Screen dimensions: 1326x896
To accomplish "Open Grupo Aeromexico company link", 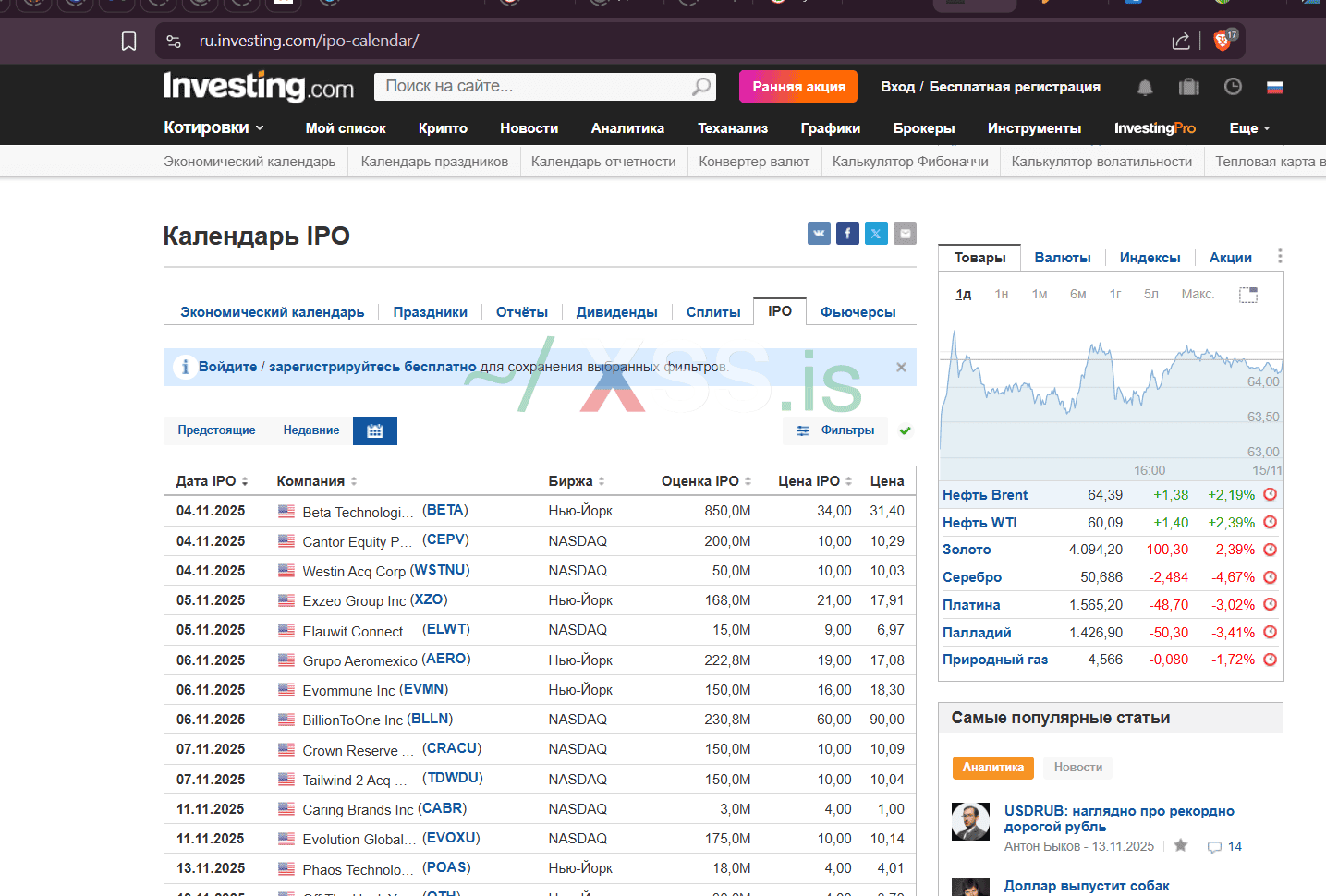I will pyautogui.click(x=360, y=660).
